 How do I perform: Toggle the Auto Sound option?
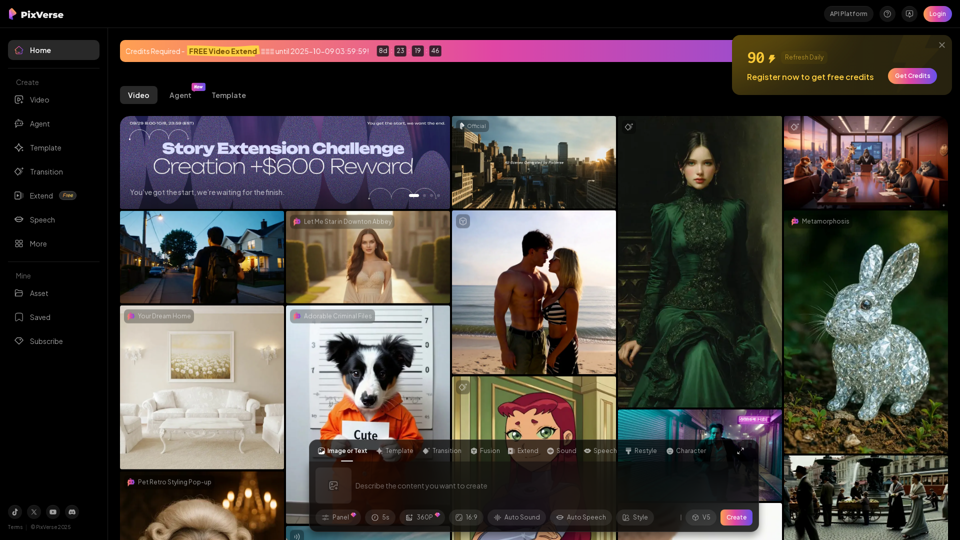[516, 517]
